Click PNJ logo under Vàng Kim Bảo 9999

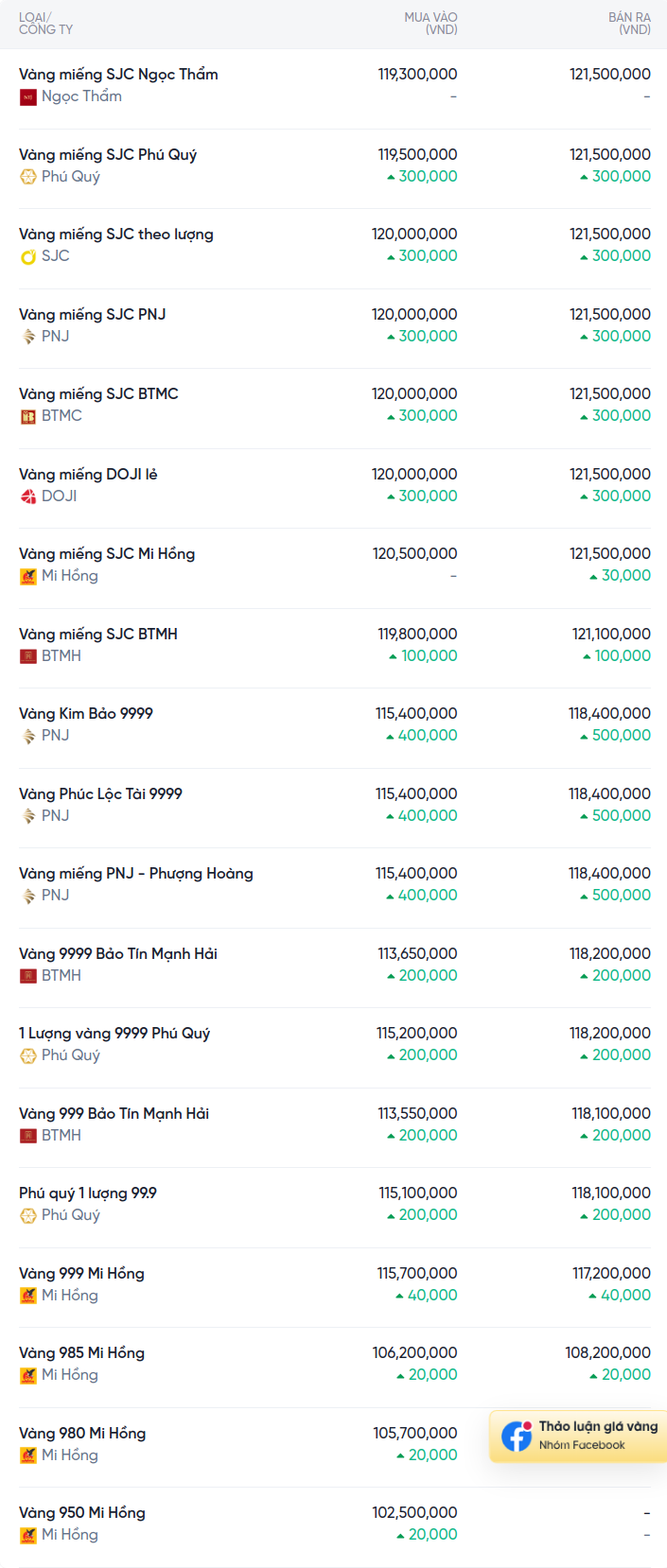(28, 737)
